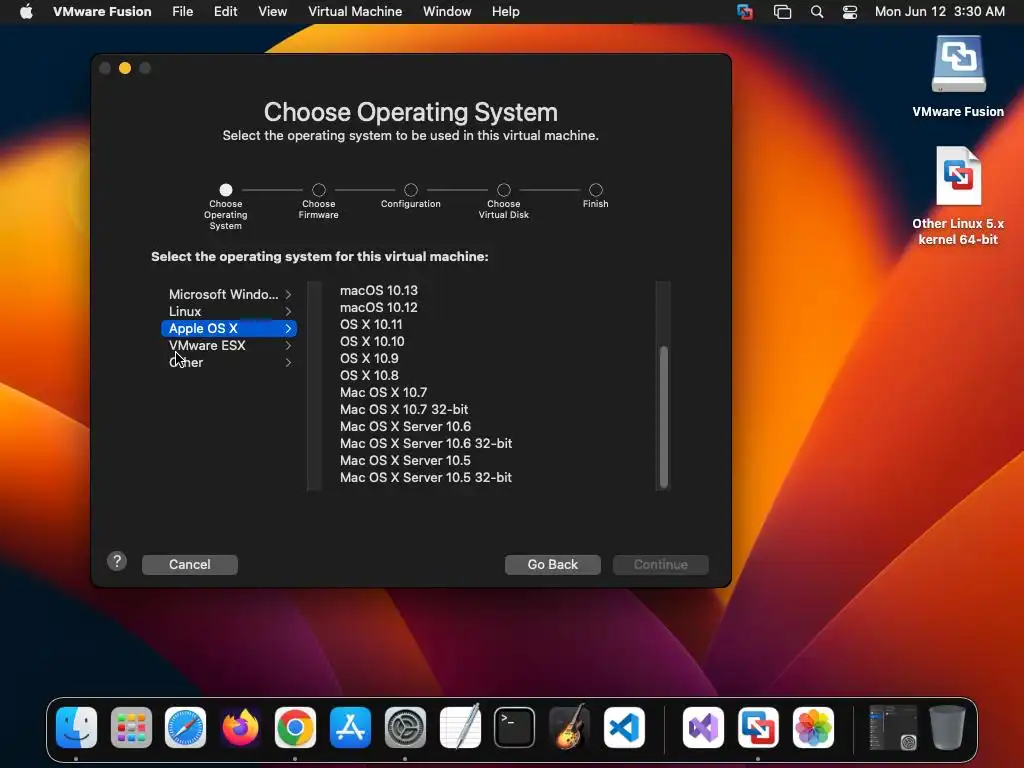The width and height of the screenshot is (1024, 768).
Task: Open the recent screenshot stack in dock
Action: tap(892, 727)
